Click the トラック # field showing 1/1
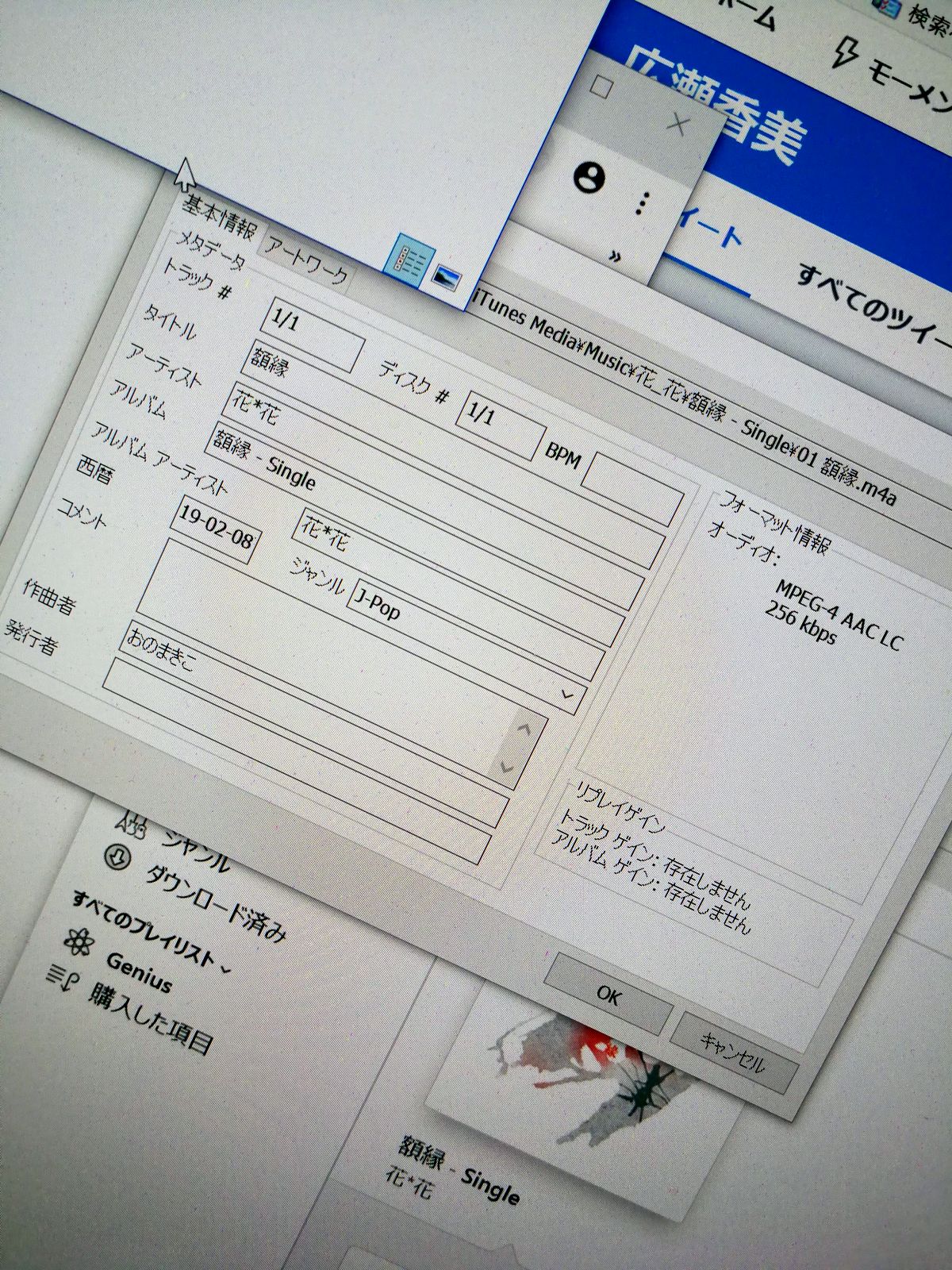 coord(313,334)
